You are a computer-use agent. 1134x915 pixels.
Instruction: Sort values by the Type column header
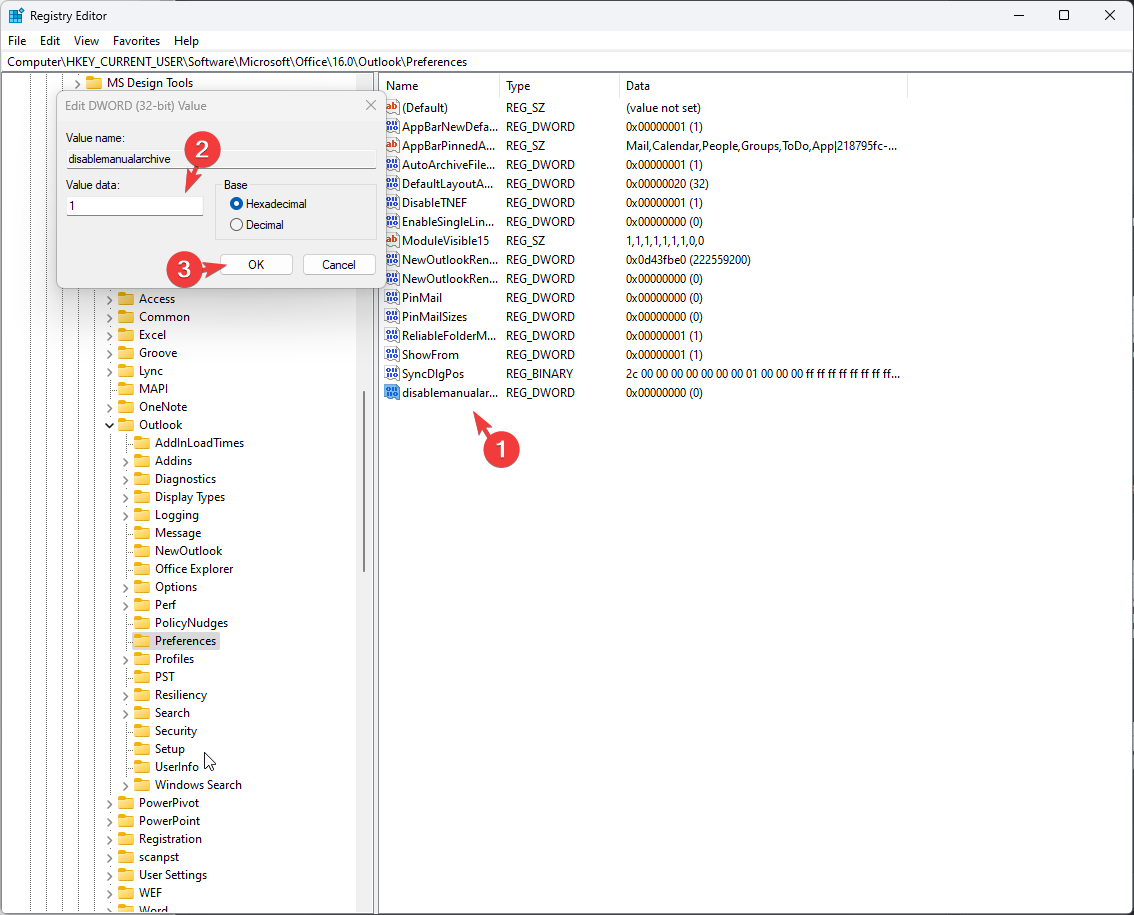(559, 85)
